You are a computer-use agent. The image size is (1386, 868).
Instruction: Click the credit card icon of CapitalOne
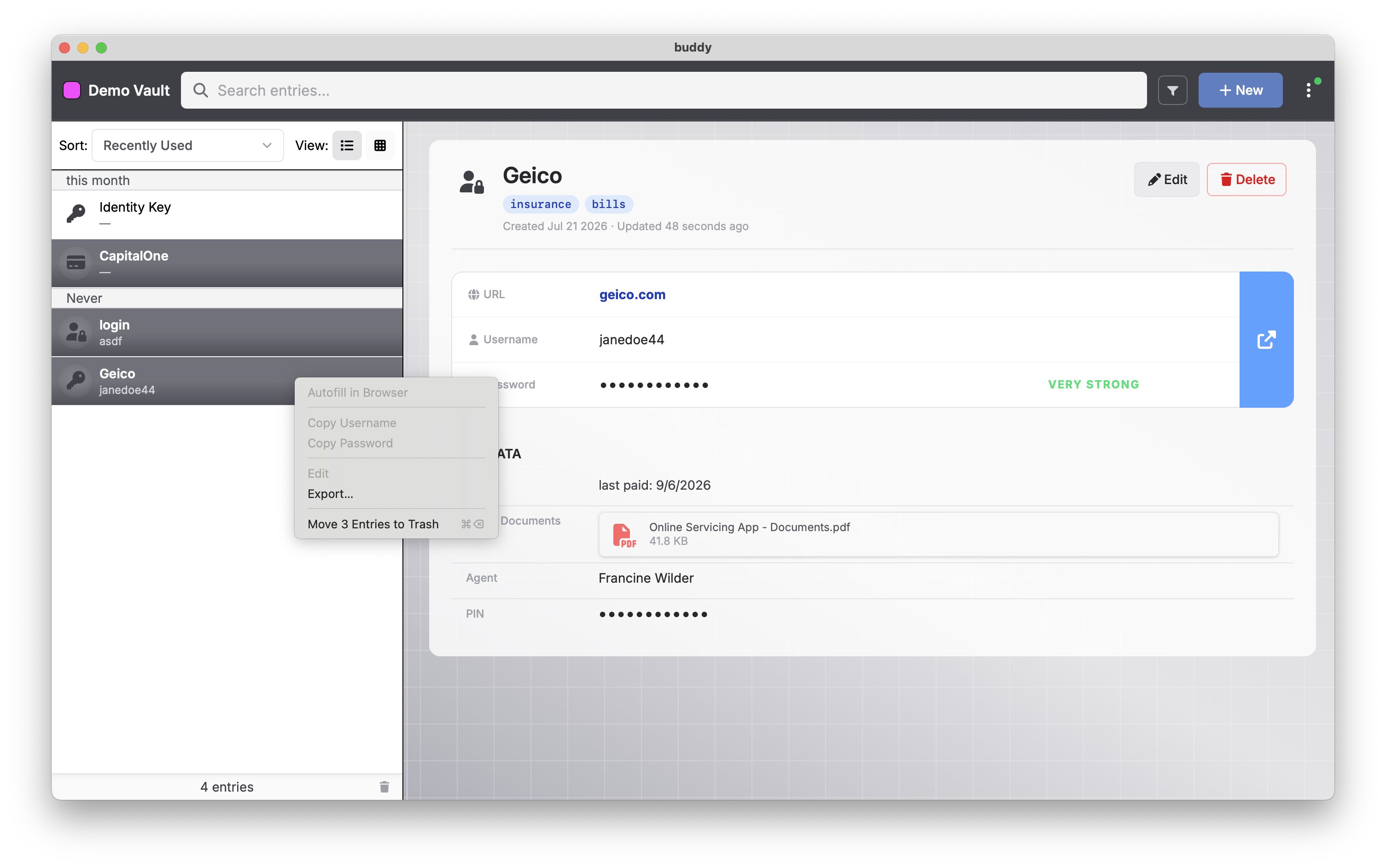click(x=76, y=263)
